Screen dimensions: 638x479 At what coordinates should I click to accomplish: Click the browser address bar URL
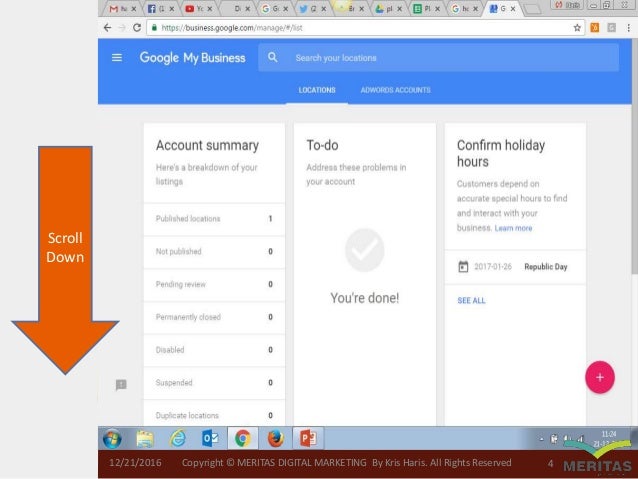point(232,28)
